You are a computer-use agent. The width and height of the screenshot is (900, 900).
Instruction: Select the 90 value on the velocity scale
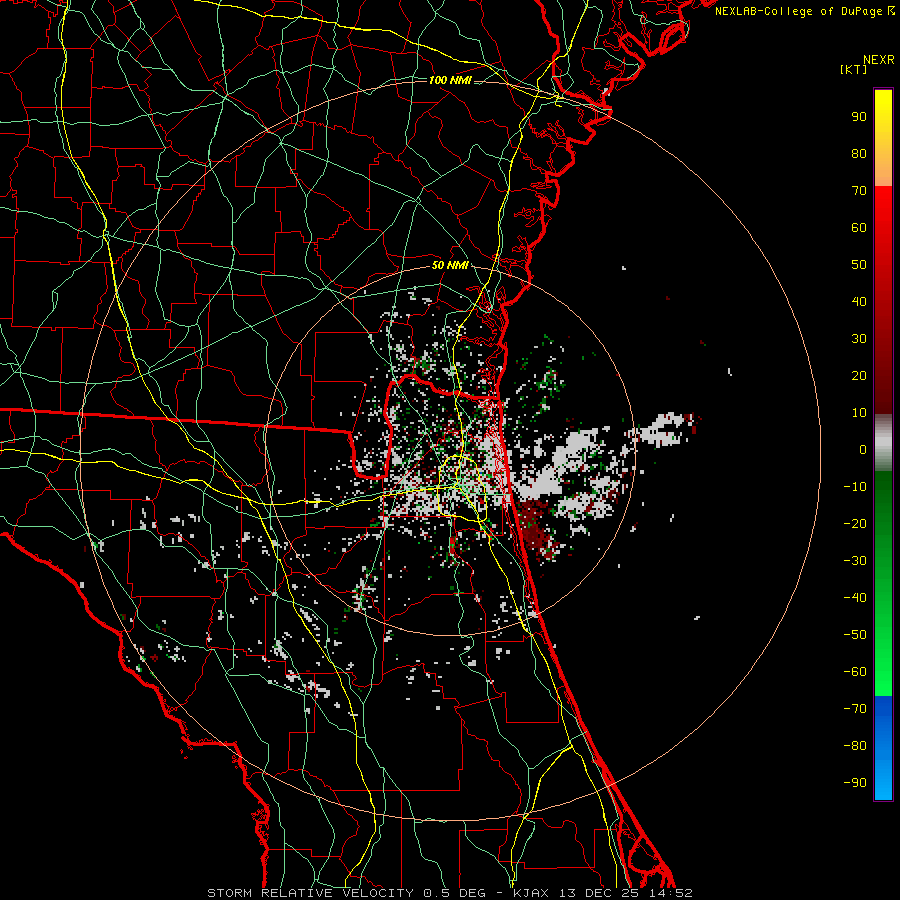[x=859, y=117]
